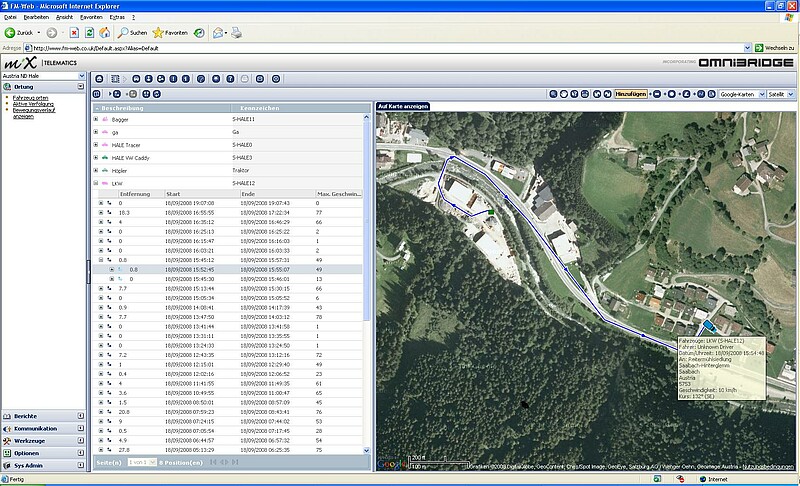This screenshot has height=486, width=800.
Task: Click the Zurück back button
Action: click(x=20, y=33)
